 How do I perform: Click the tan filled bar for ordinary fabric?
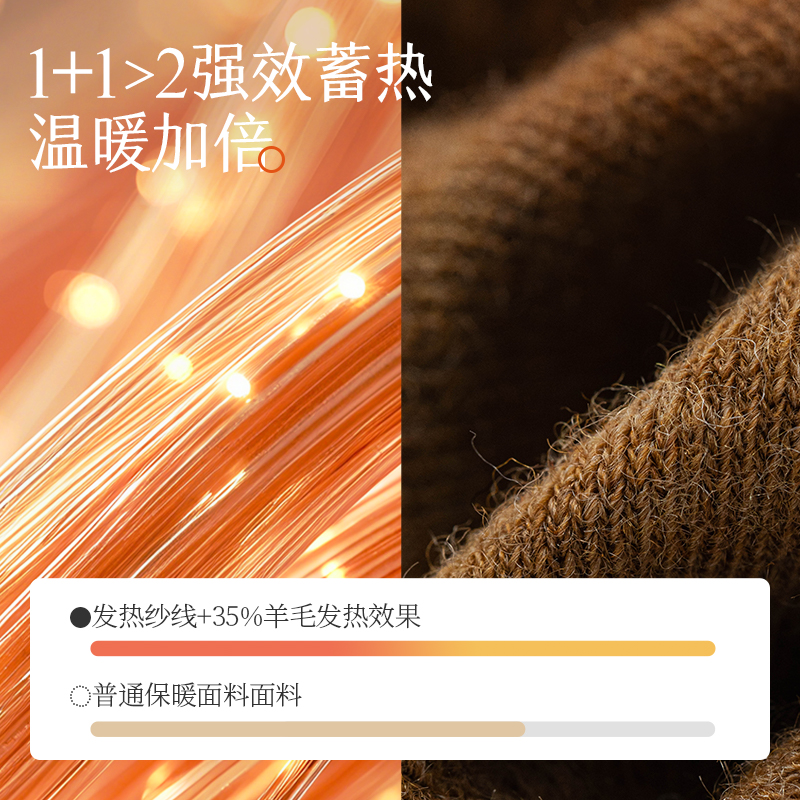click(x=308, y=729)
